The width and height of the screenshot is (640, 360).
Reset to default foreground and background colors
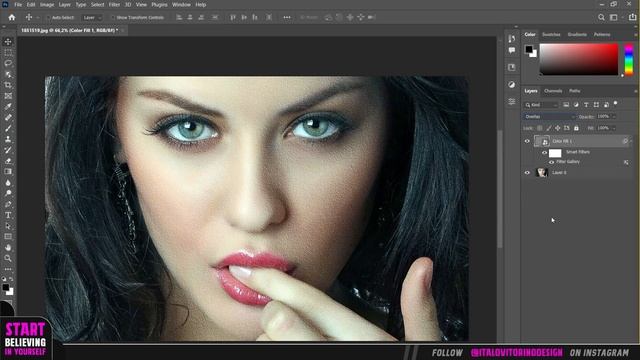[4, 279]
